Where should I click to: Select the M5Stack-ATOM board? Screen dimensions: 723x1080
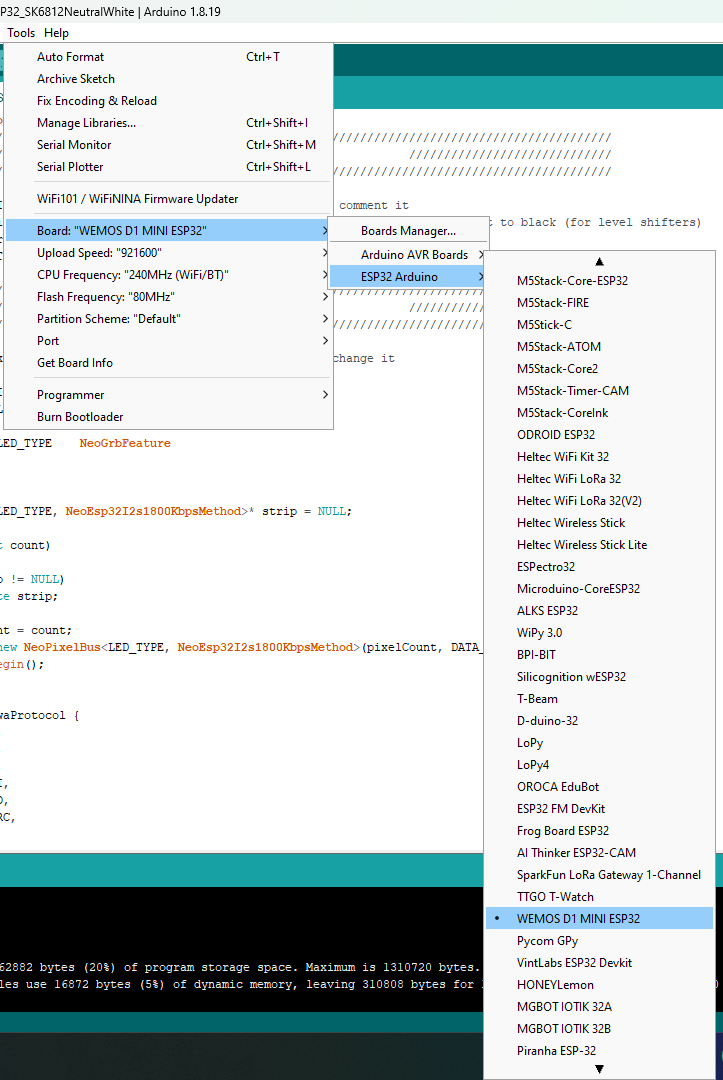599,346
